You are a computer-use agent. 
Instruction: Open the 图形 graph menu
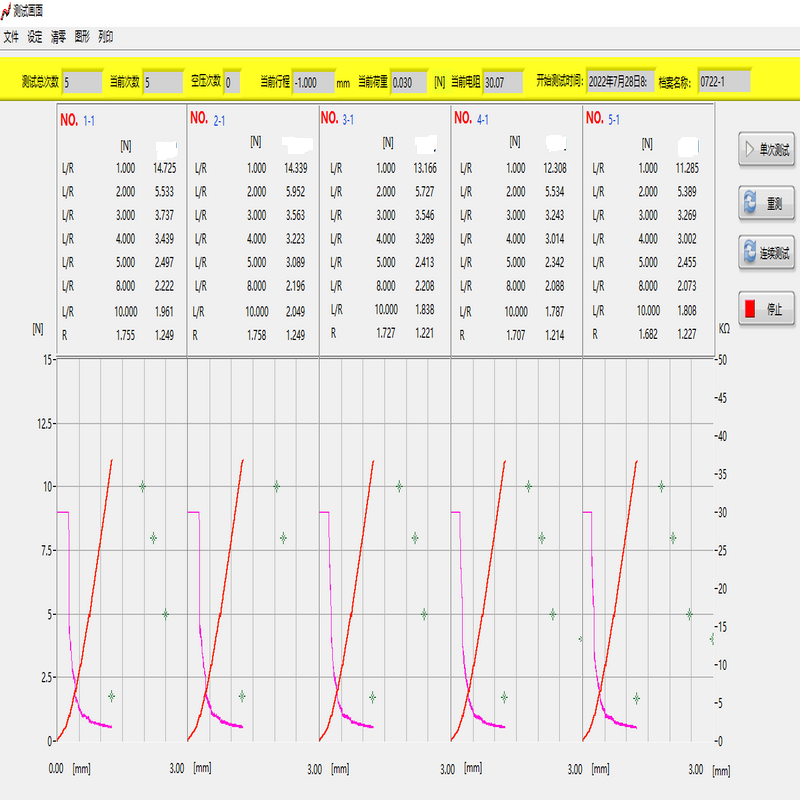[82, 37]
